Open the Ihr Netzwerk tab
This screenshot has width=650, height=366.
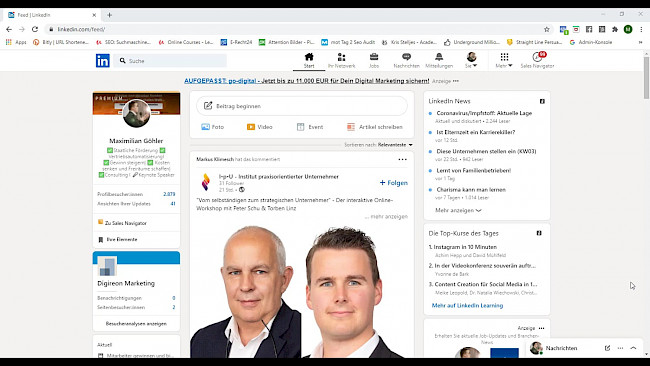click(342, 61)
